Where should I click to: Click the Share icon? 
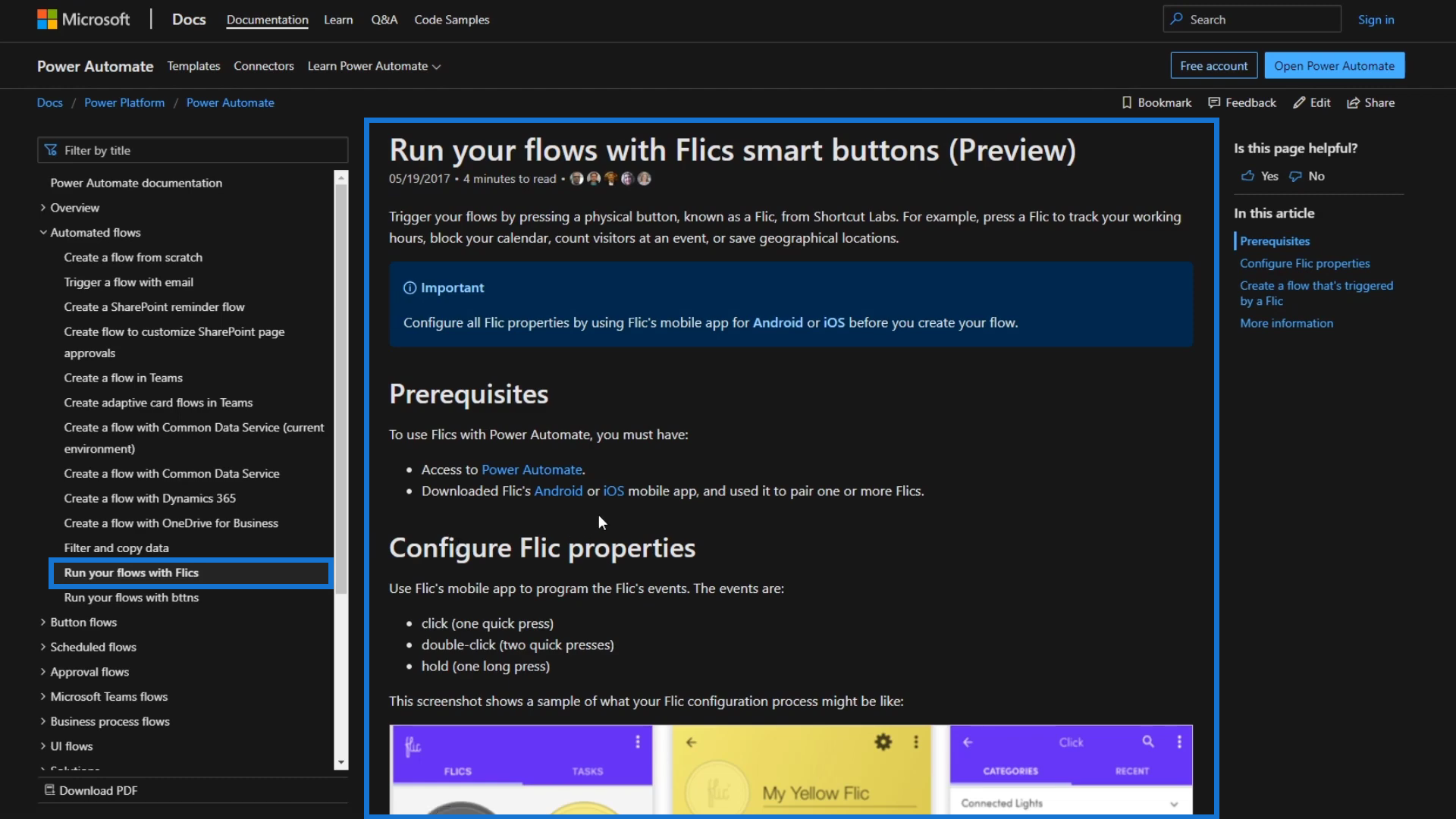click(1353, 102)
